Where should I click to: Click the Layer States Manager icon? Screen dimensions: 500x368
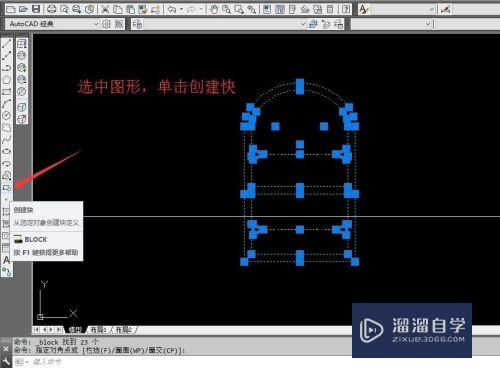[x=338, y=24]
